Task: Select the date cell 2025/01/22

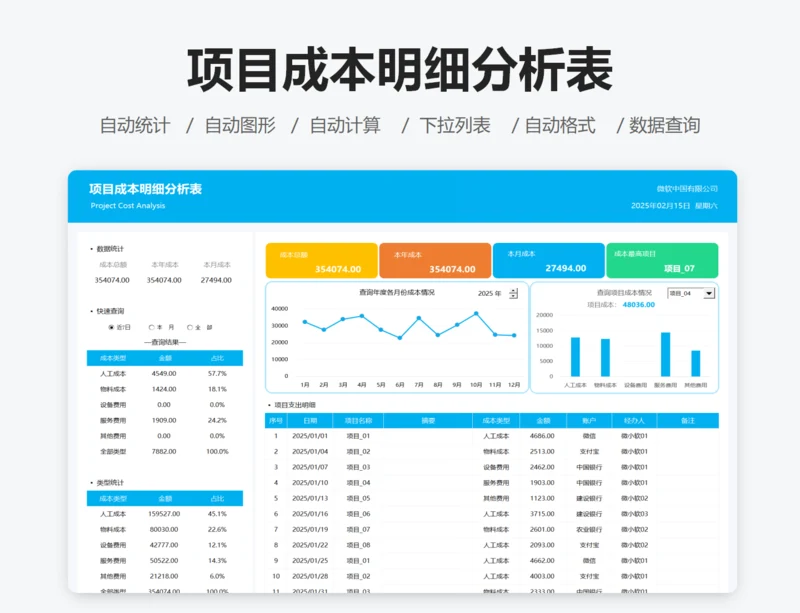Action: pos(310,545)
